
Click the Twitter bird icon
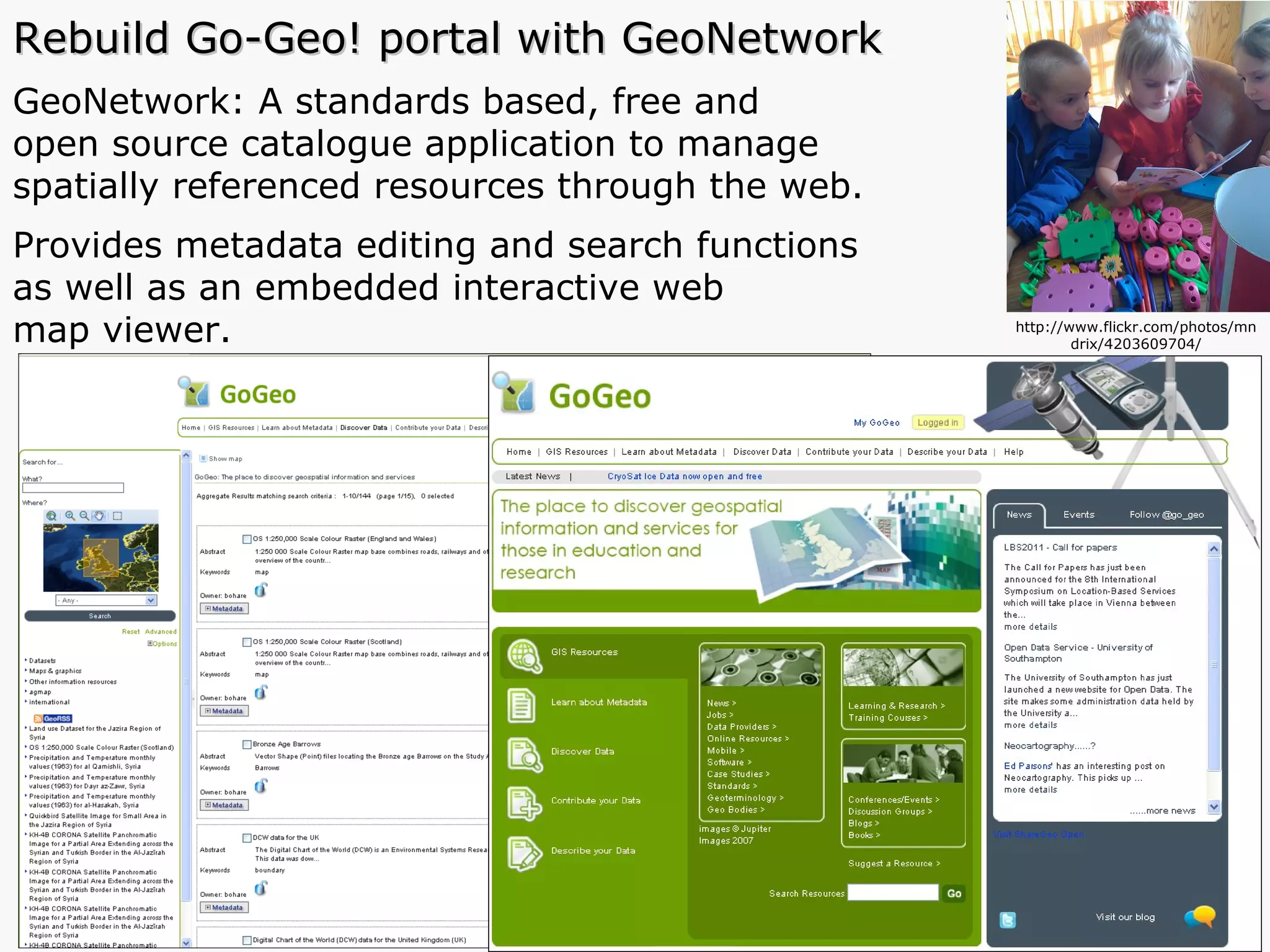point(1008,920)
